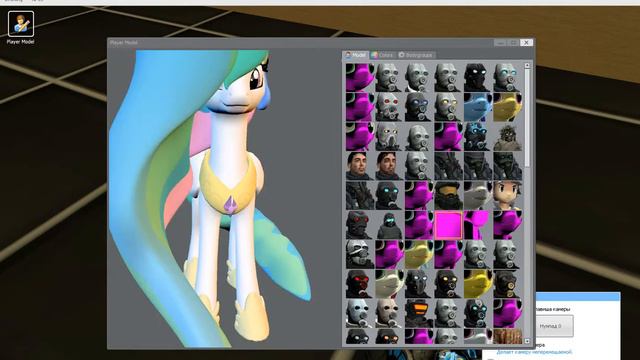Image resolution: width=640 pixels, height=360 pixels.
Task: Switch to the Colors tab
Action: tap(382, 55)
